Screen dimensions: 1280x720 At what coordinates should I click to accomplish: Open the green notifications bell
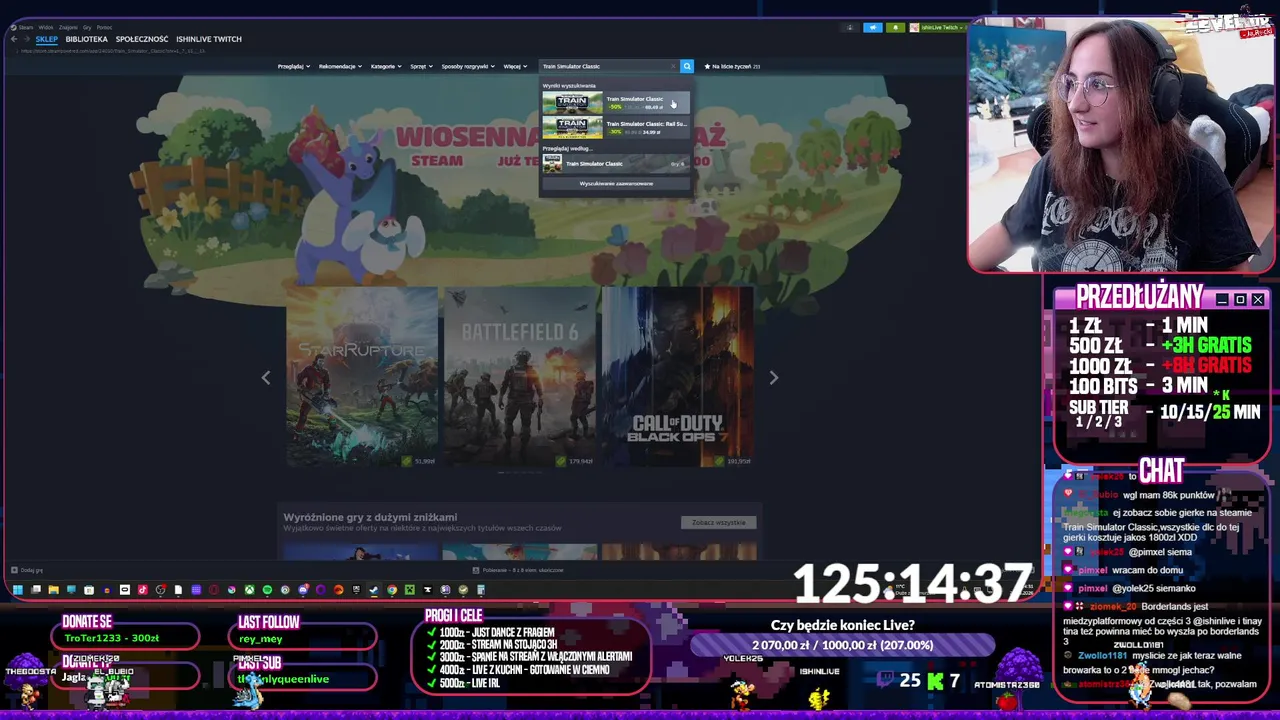click(895, 27)
